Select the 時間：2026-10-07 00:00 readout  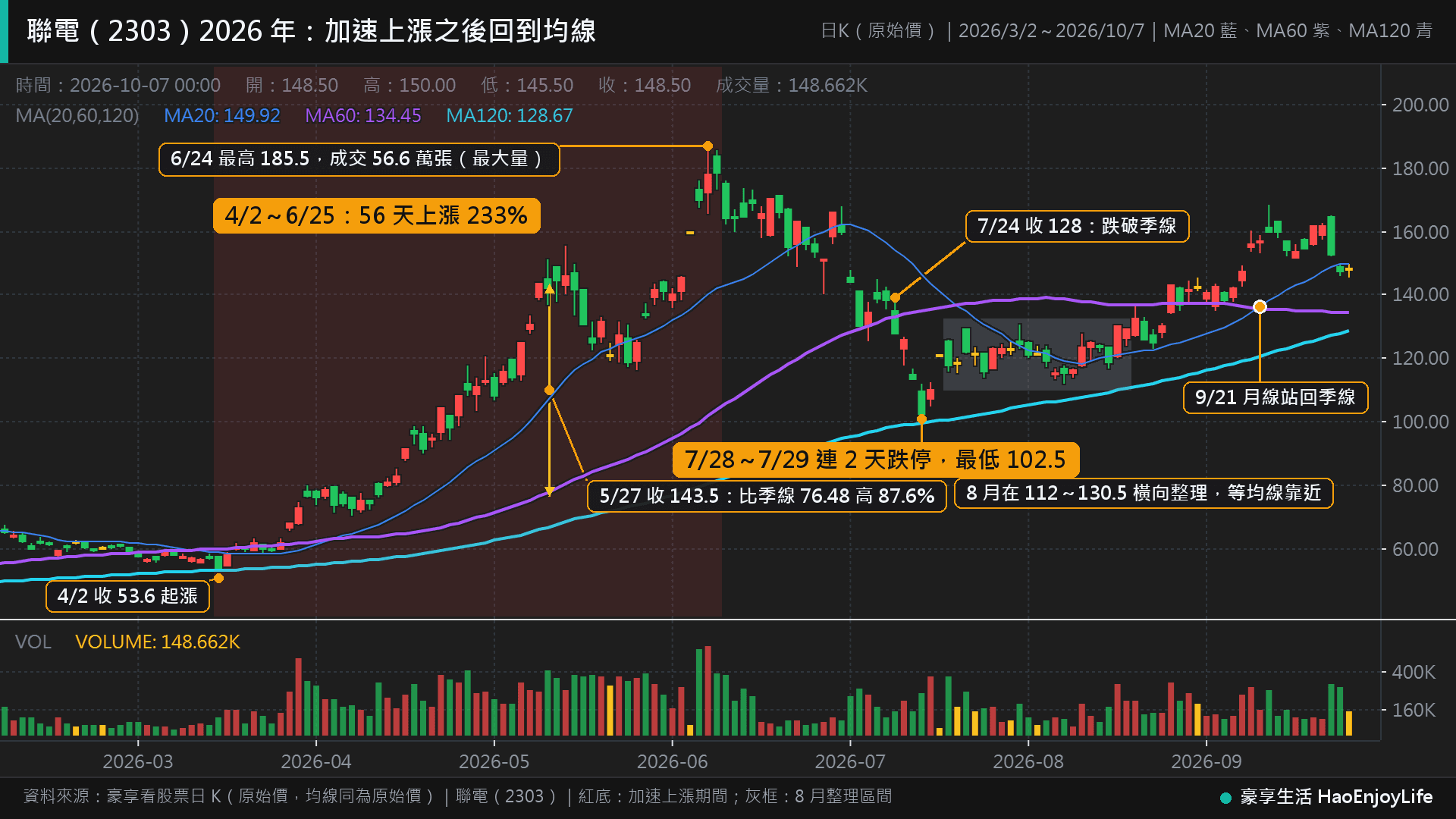118,85
